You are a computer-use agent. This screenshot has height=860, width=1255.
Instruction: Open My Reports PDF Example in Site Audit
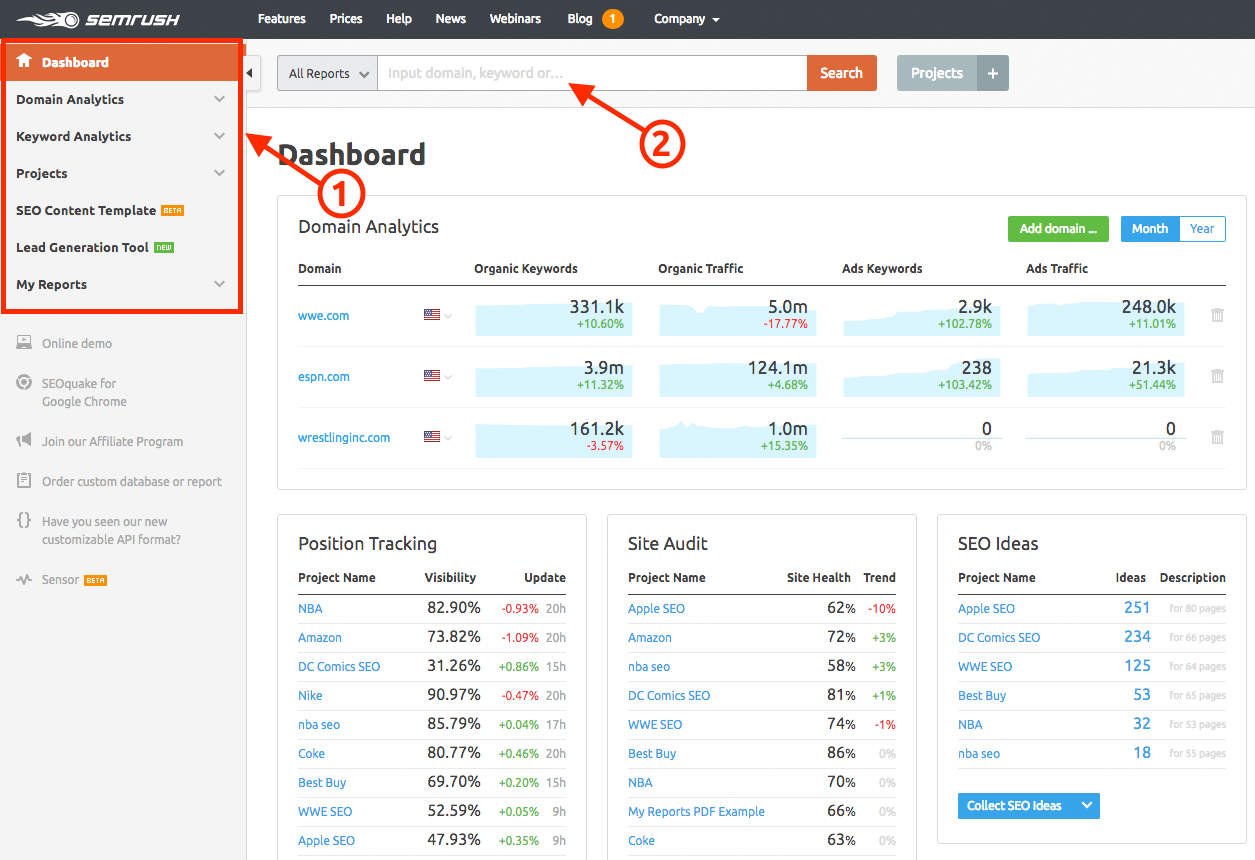[x=696, y=811]
